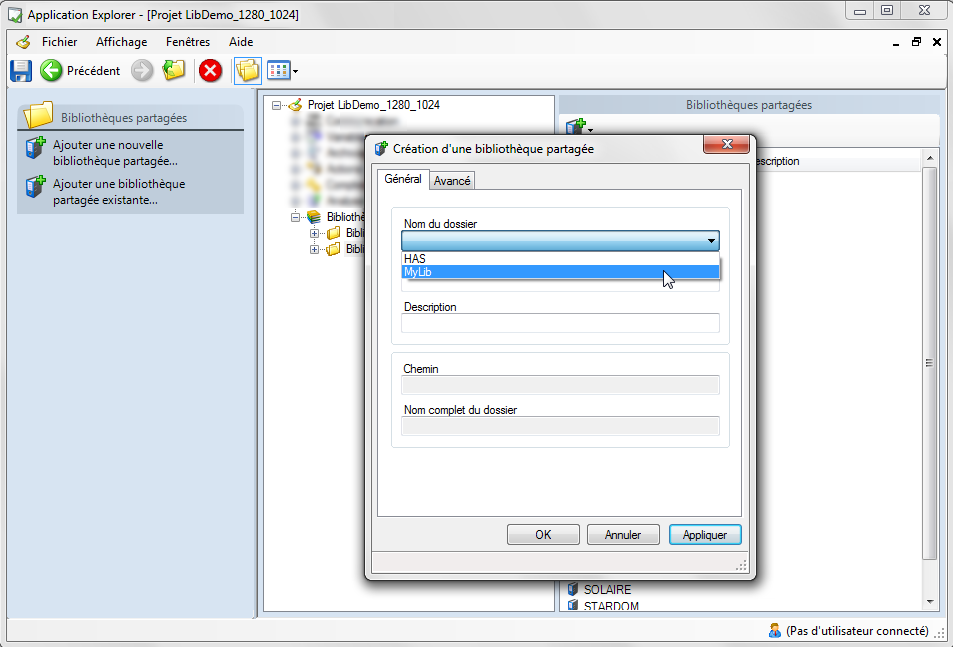Click the greyed-out forward arrow icon

(x=142, y=70)
